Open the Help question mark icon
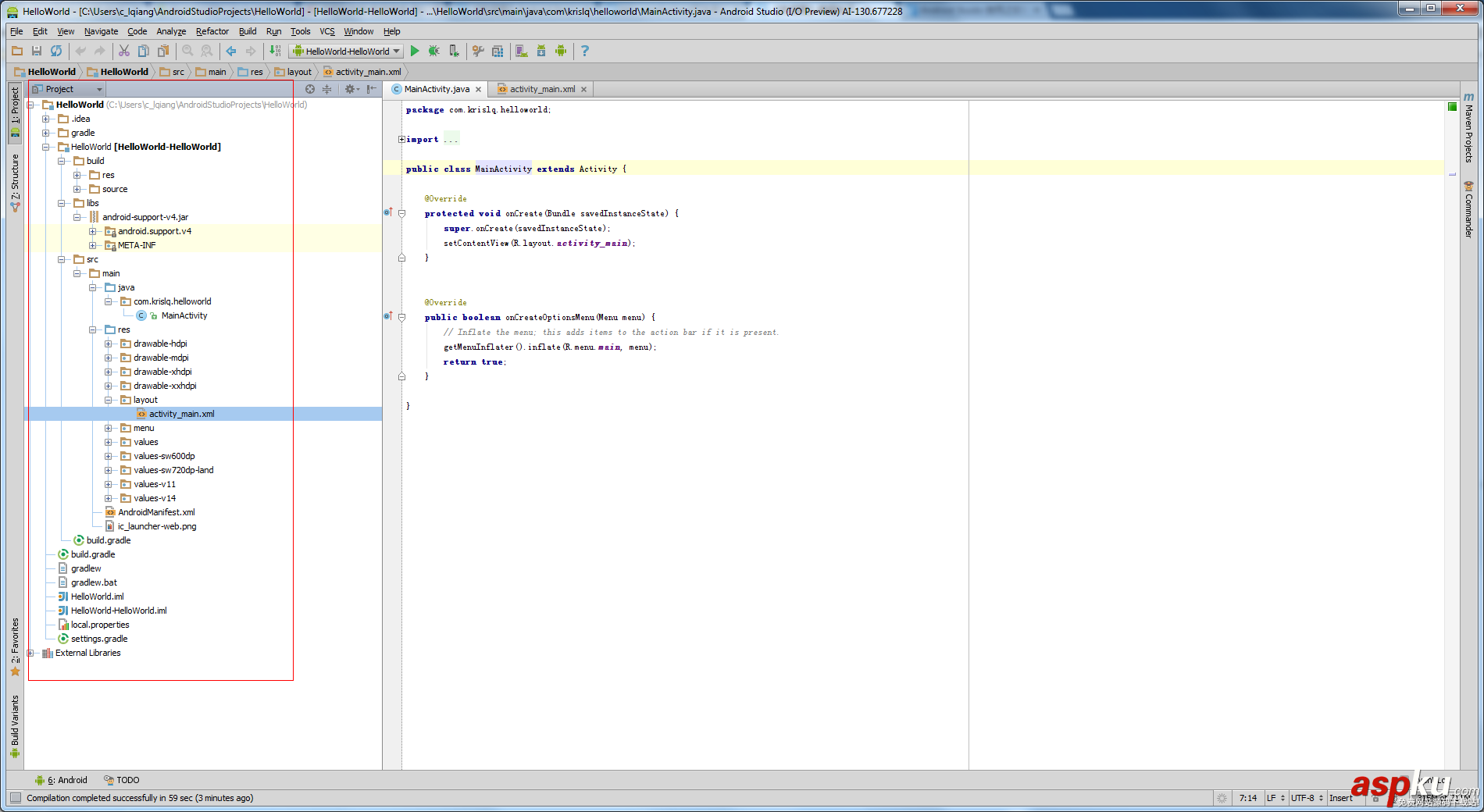 tap(584, 51)
